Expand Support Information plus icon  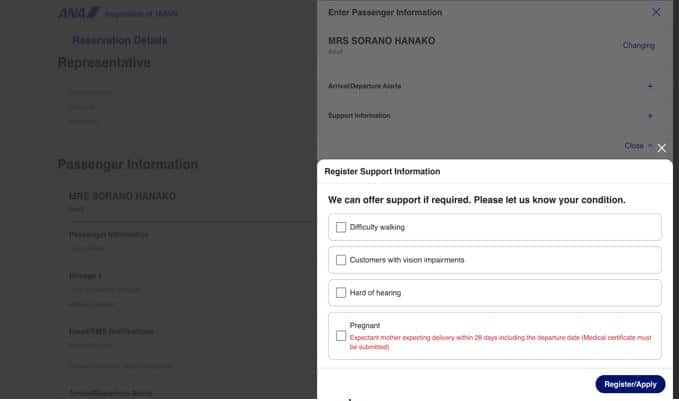[650, 116]
